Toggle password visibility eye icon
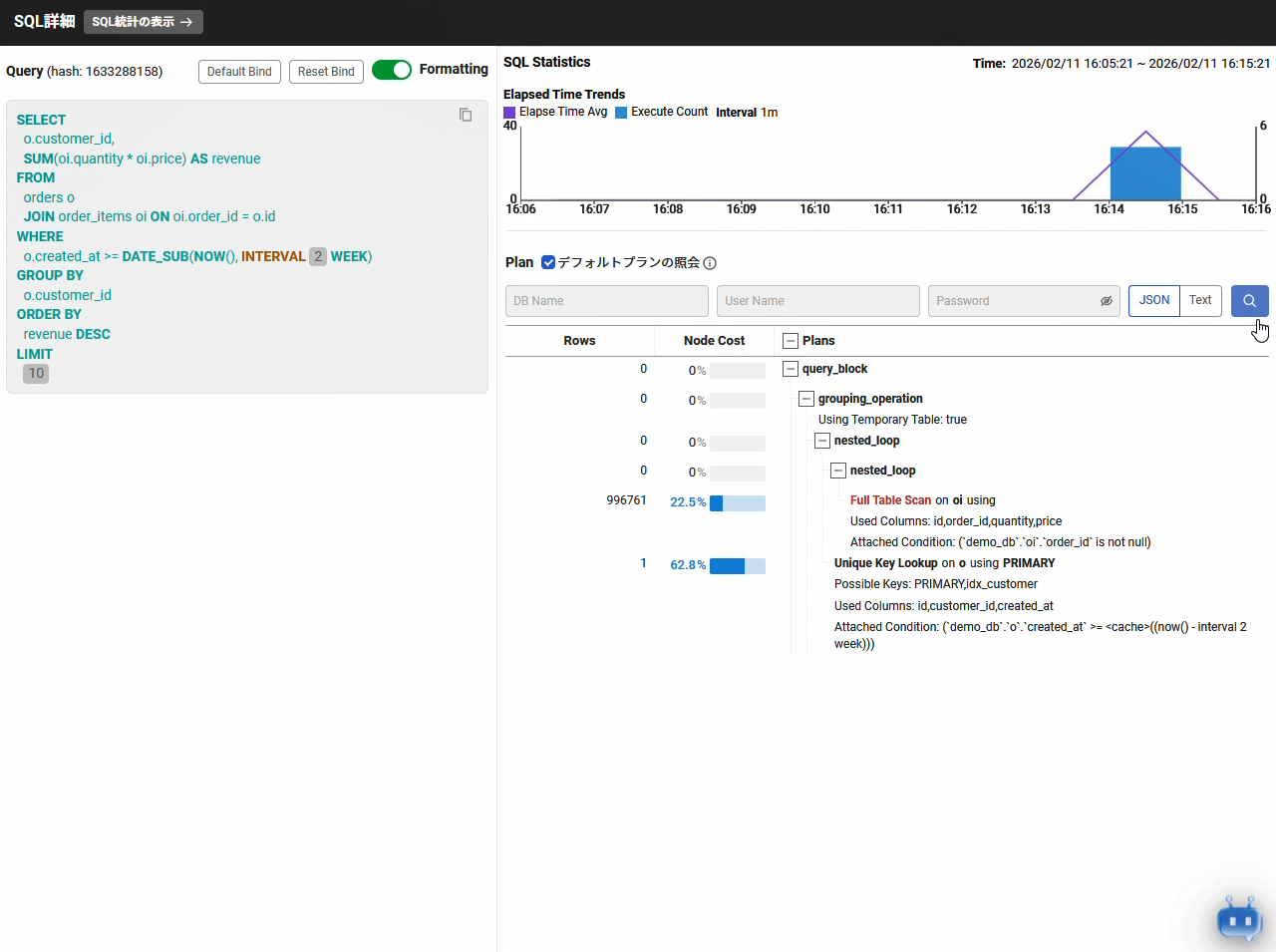 tap(1106, 301)
